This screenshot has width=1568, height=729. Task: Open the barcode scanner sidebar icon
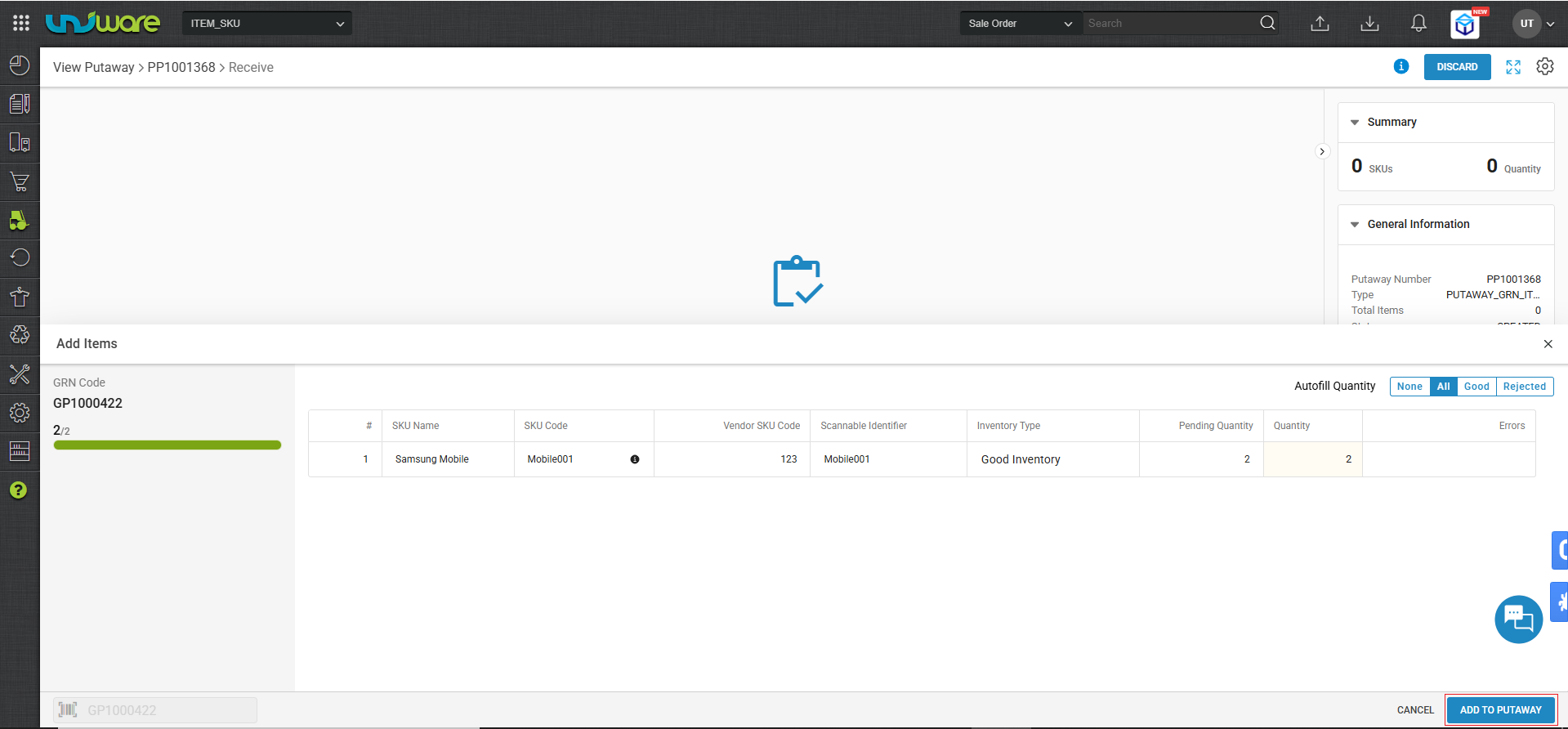[20, 451]
